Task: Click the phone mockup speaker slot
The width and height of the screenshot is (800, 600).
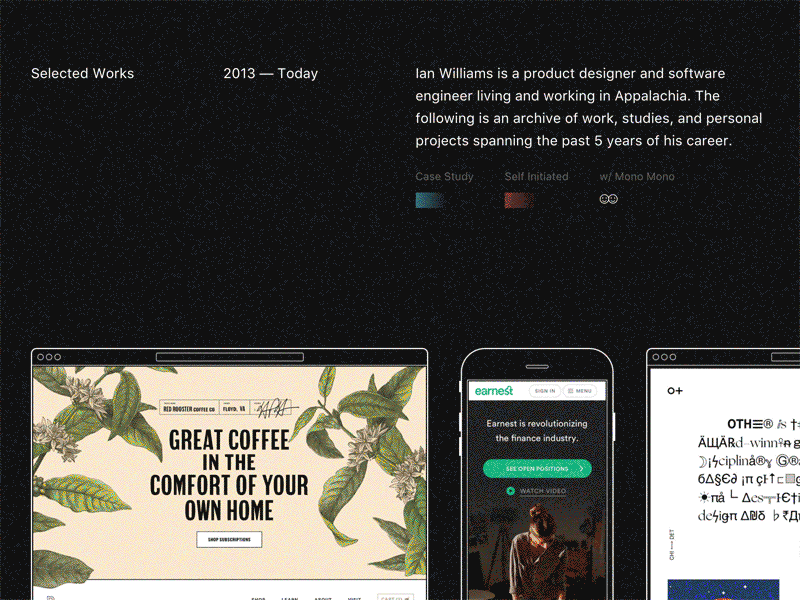Action: point(537,366)
